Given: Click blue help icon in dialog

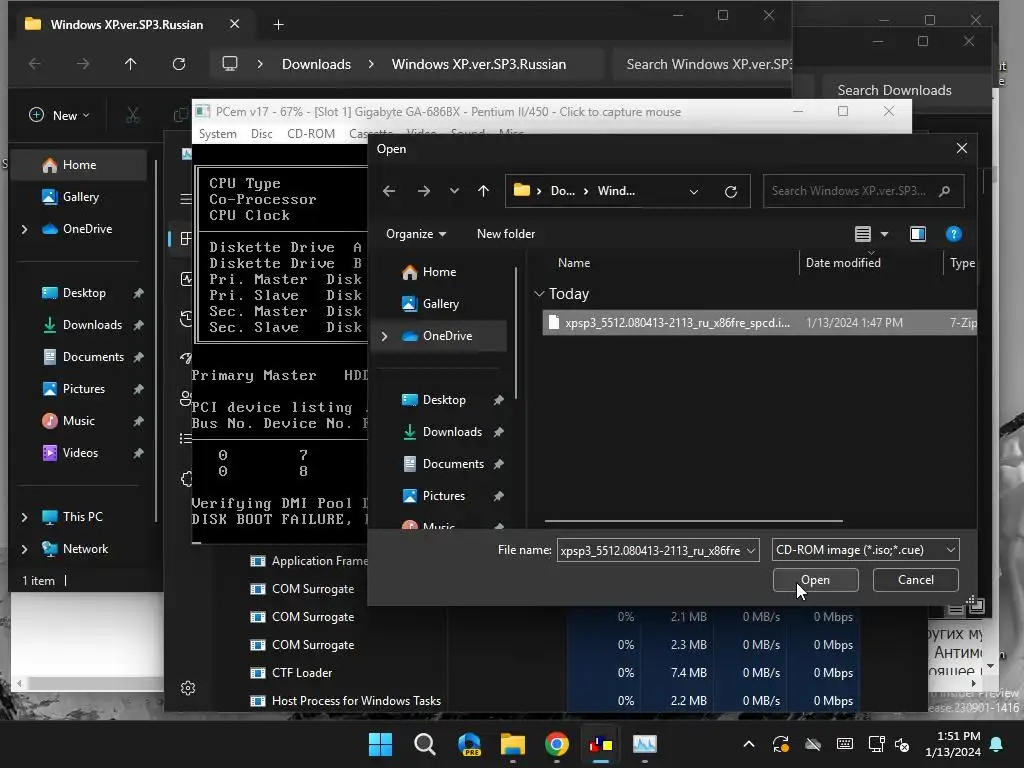Looking at the screenshot, I should tap(953, 234).
